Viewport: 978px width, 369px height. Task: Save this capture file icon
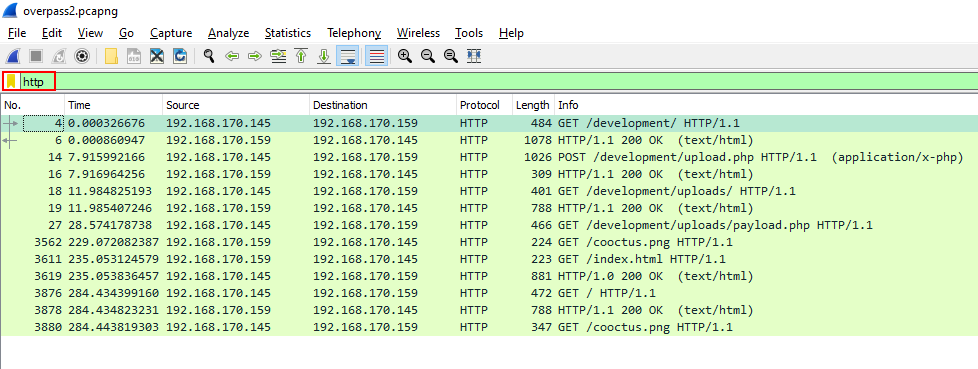pos(134,56)
